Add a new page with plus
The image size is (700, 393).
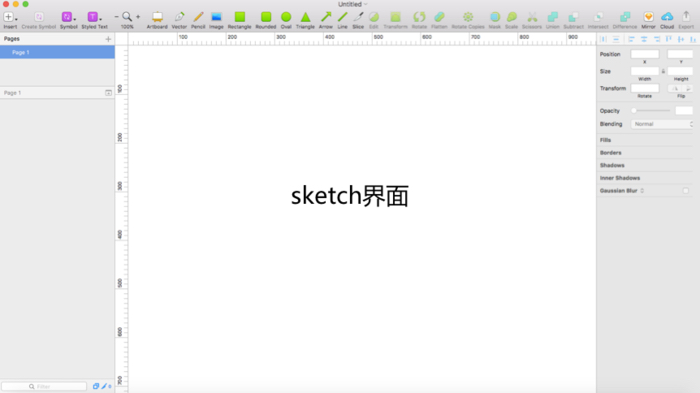click(x=108, y=39)
